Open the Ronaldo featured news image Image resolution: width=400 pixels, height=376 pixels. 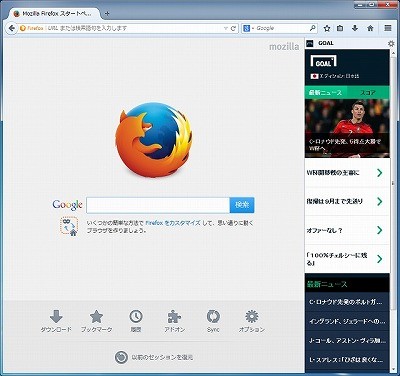point(347,128)
